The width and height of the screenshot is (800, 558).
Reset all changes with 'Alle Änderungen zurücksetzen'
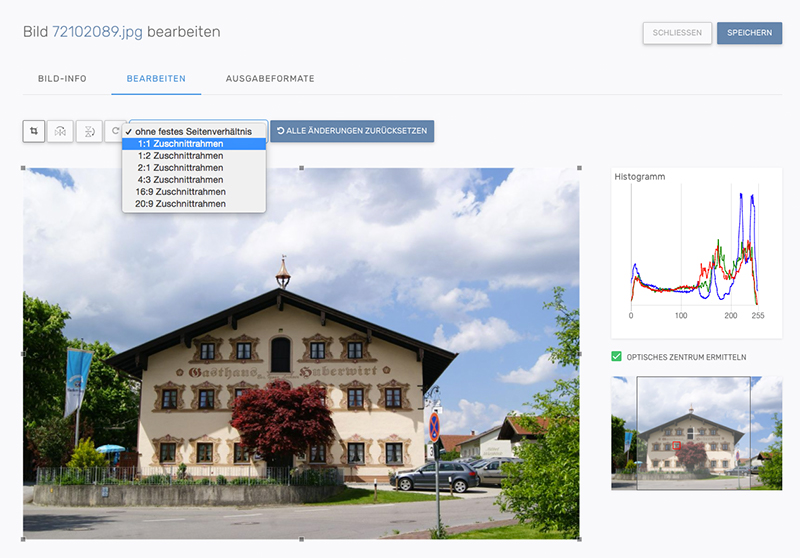click(351, 131)
